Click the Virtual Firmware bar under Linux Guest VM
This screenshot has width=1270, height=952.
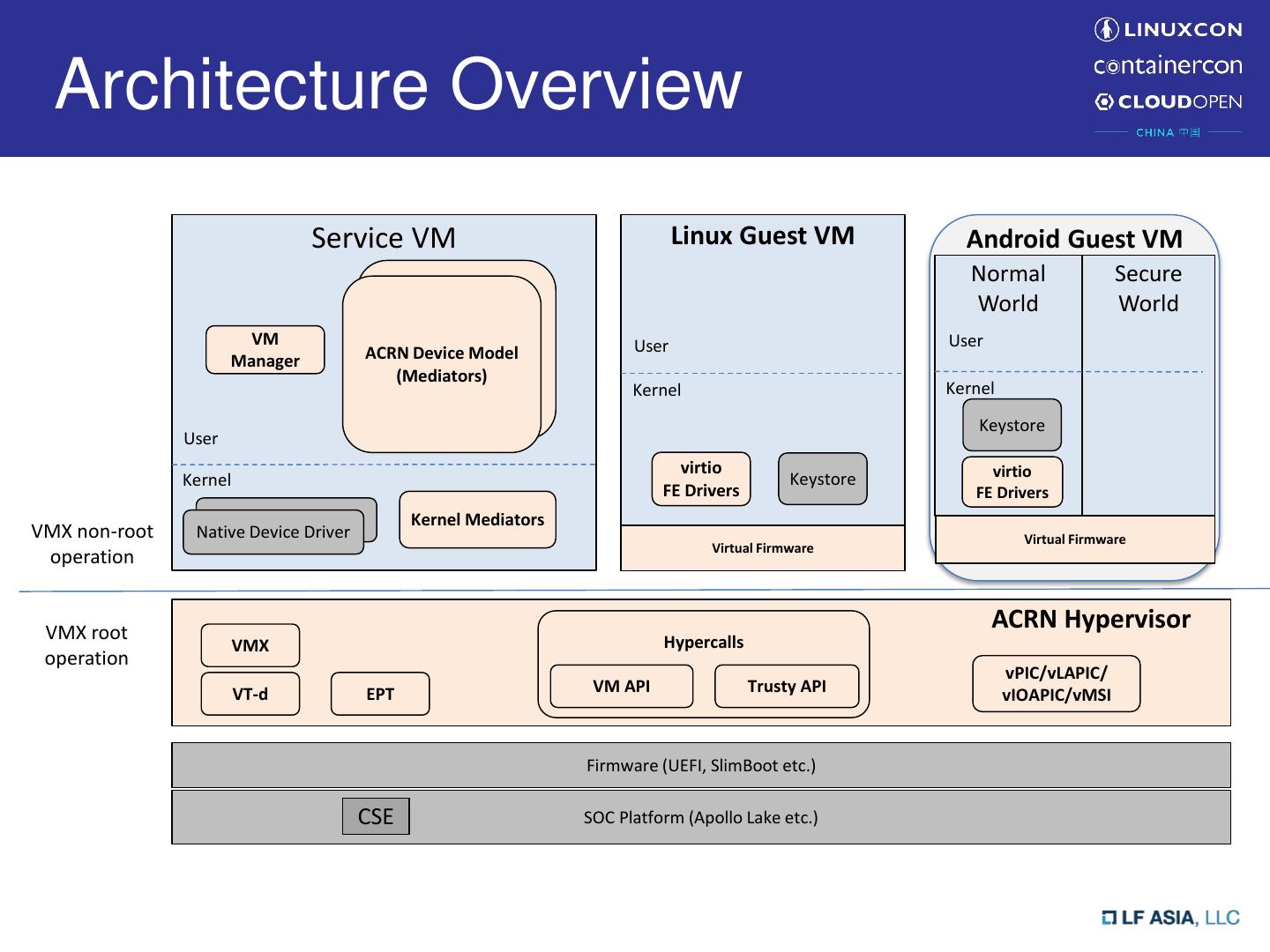(762, 547)
